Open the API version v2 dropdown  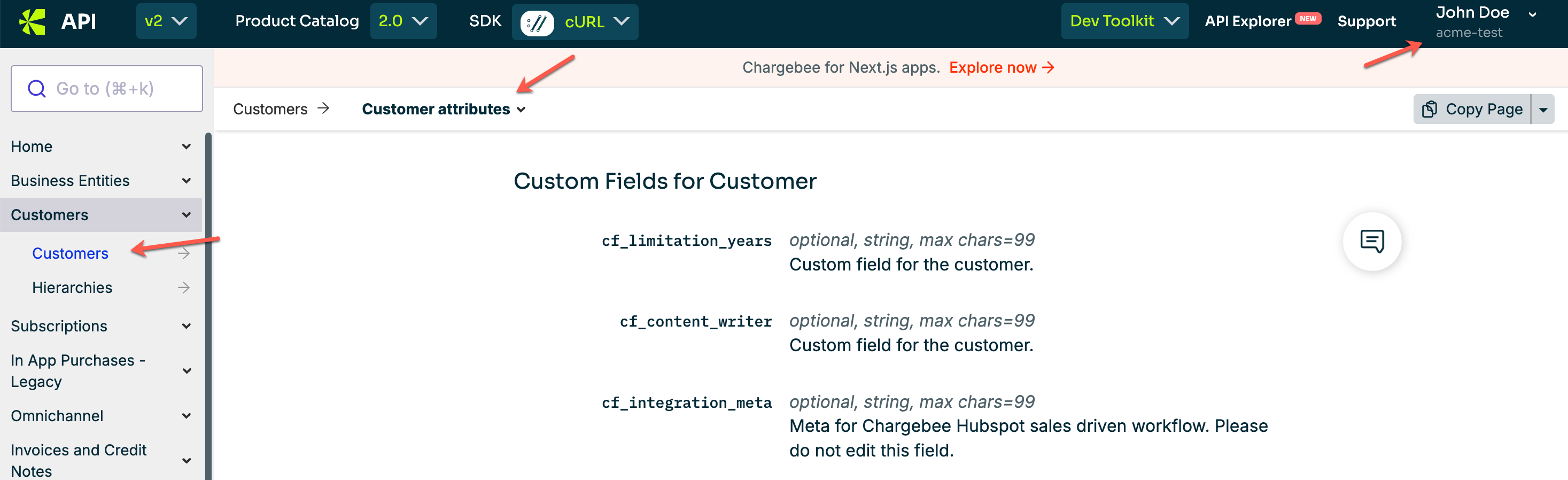pos(166,21)
